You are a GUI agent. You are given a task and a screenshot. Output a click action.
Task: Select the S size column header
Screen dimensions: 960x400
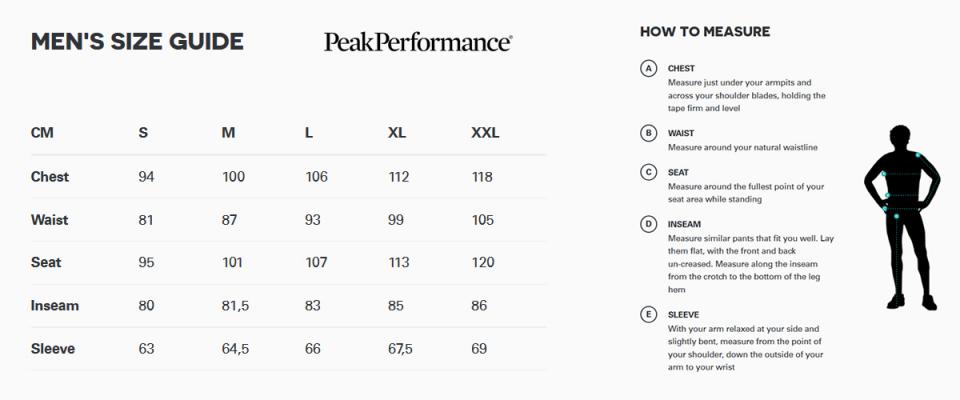pyautogui.click(x=143, y=133)
